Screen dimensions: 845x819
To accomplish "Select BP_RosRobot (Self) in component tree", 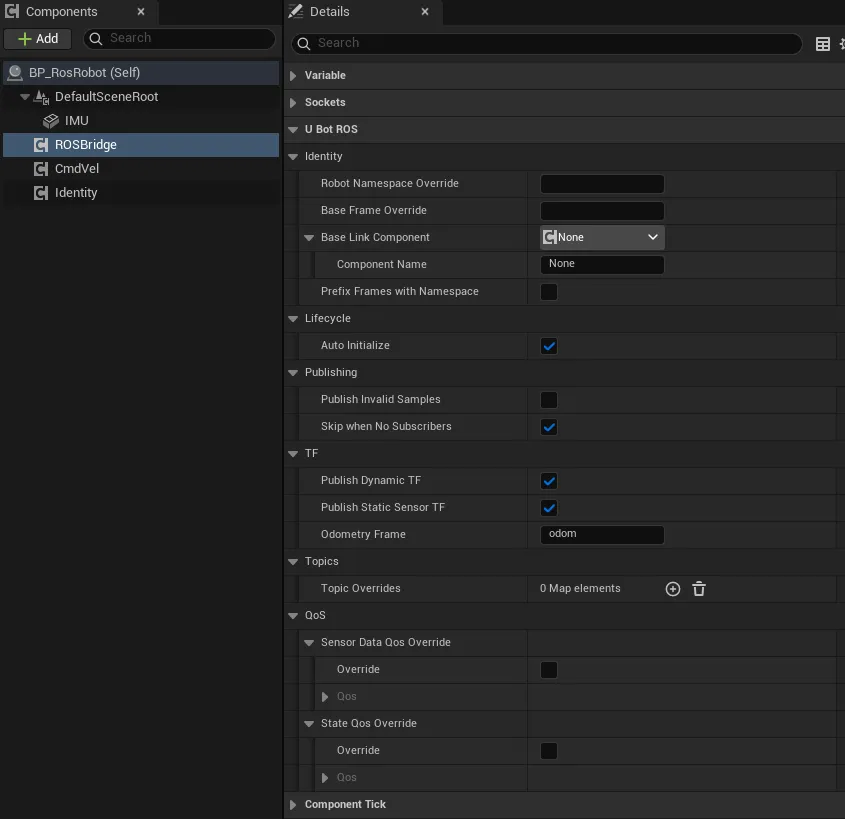I will (141, 73).
